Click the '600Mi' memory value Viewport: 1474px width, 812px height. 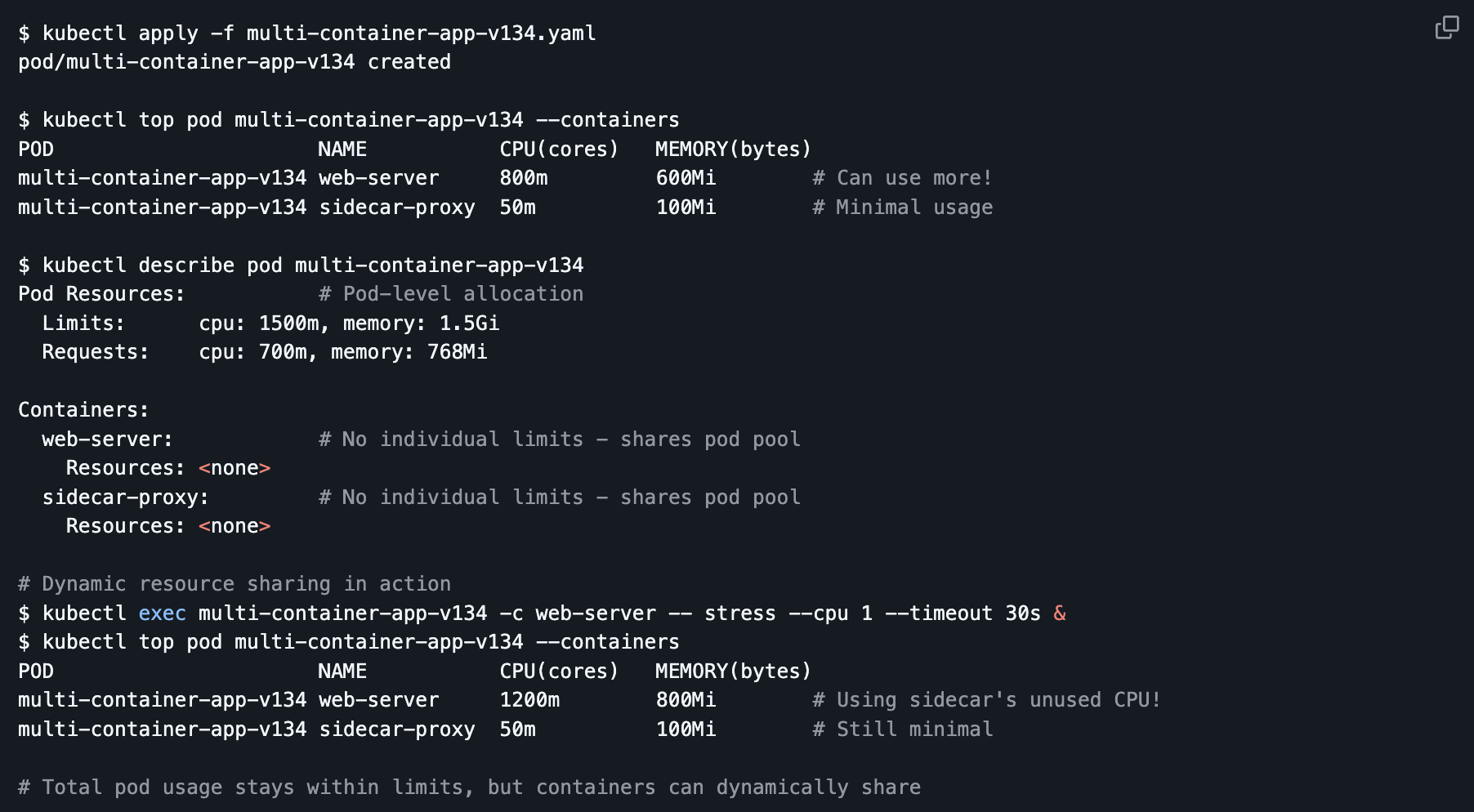pos(686,178)
